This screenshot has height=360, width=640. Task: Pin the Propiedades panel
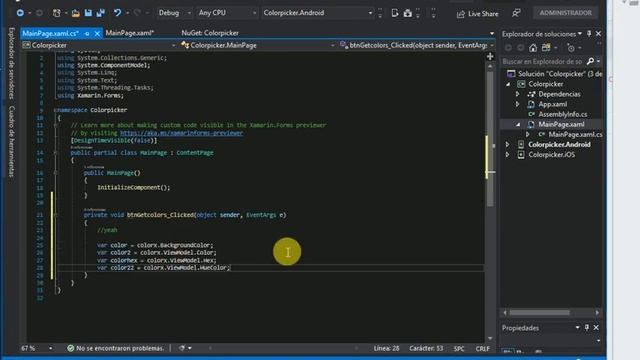pyautogui.click(x=587, y=327)
